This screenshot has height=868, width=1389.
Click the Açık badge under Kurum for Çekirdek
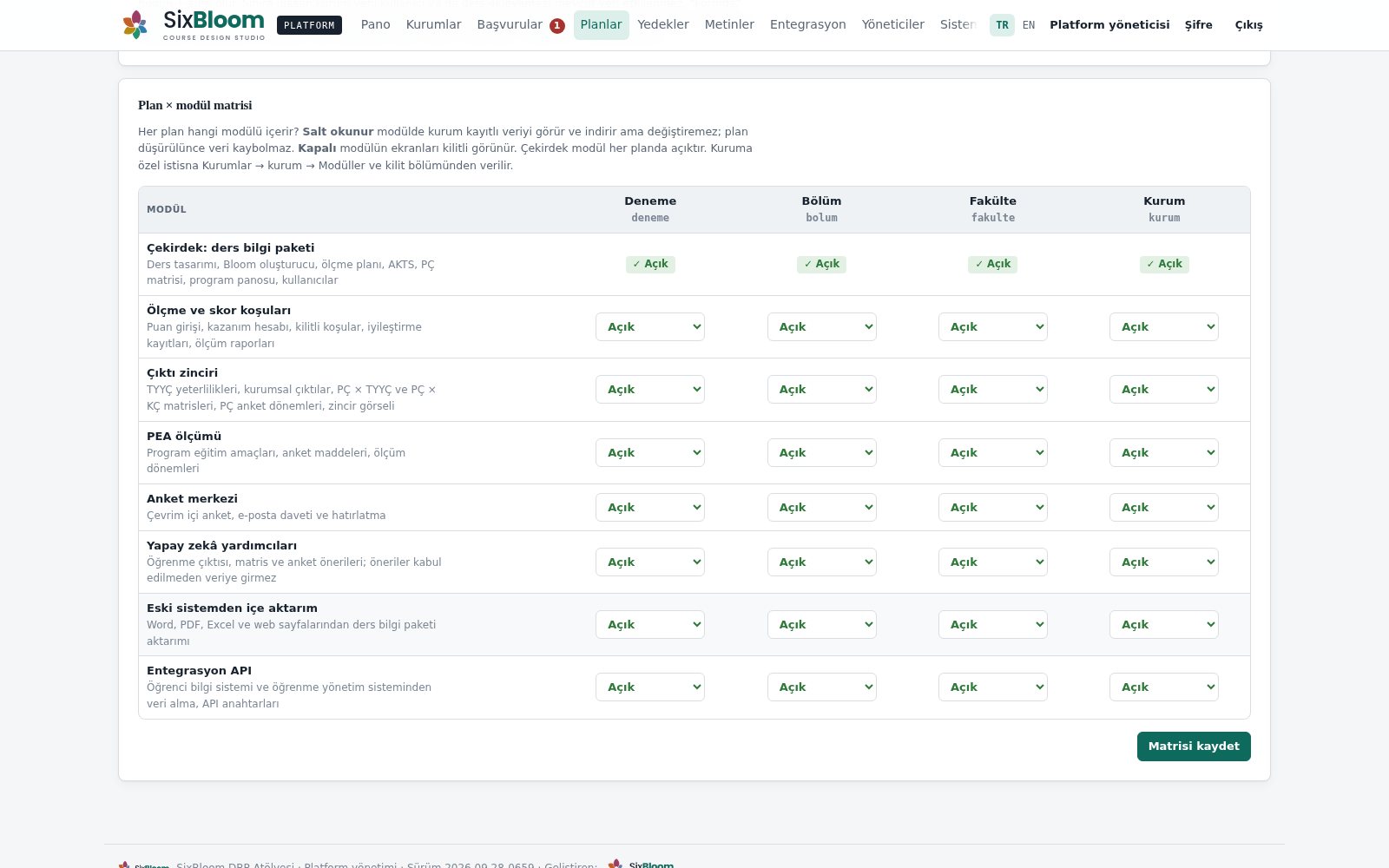click(1164, 264)
